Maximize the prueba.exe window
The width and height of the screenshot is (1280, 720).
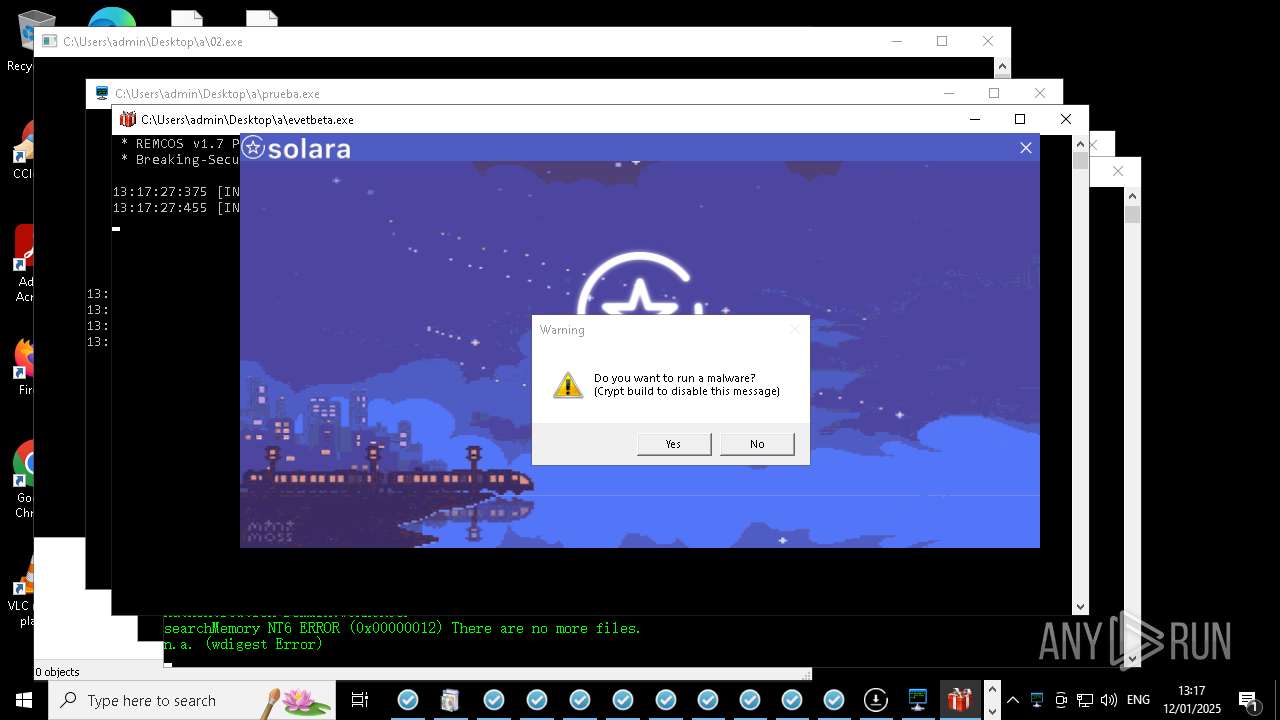point(994,93)
